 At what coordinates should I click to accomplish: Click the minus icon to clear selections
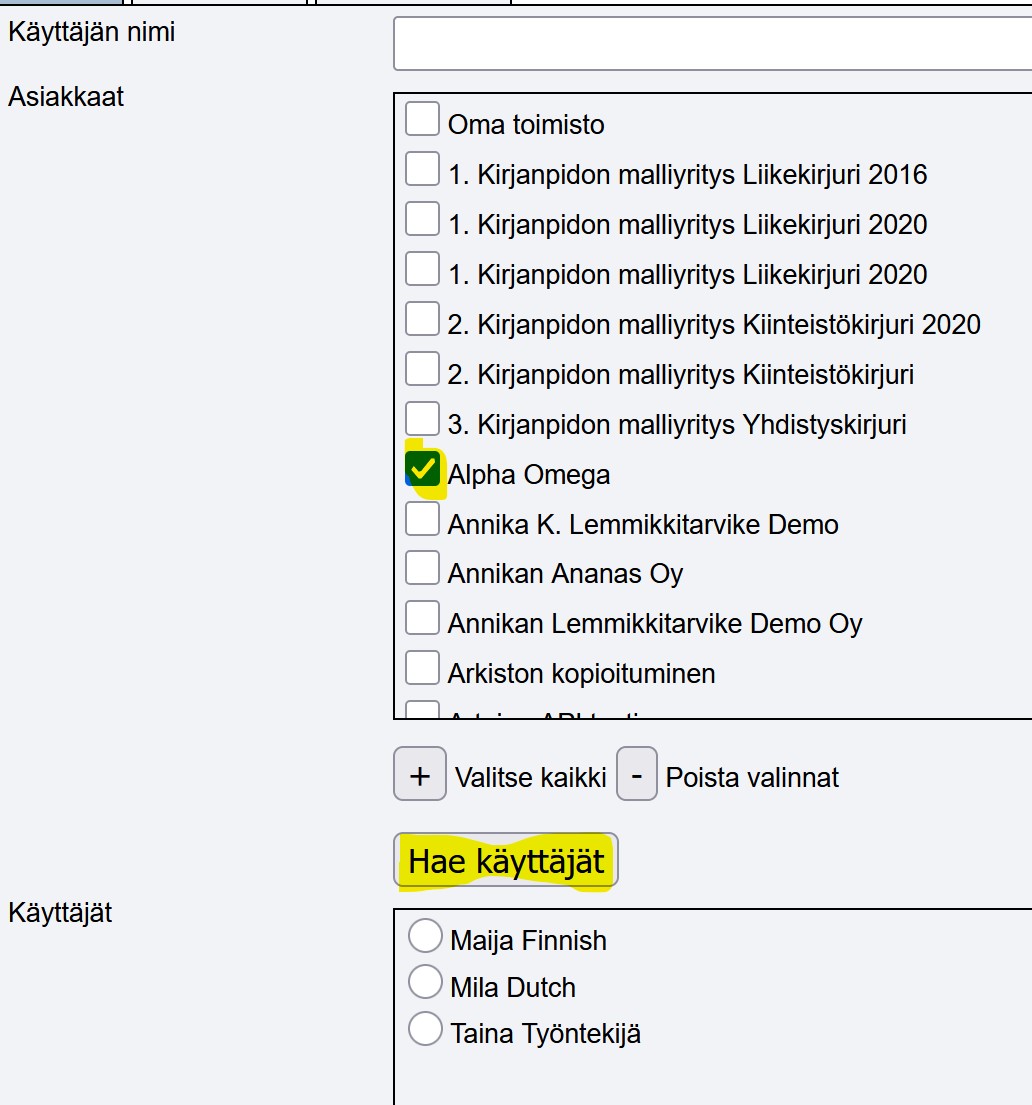(x=637, y=773)
